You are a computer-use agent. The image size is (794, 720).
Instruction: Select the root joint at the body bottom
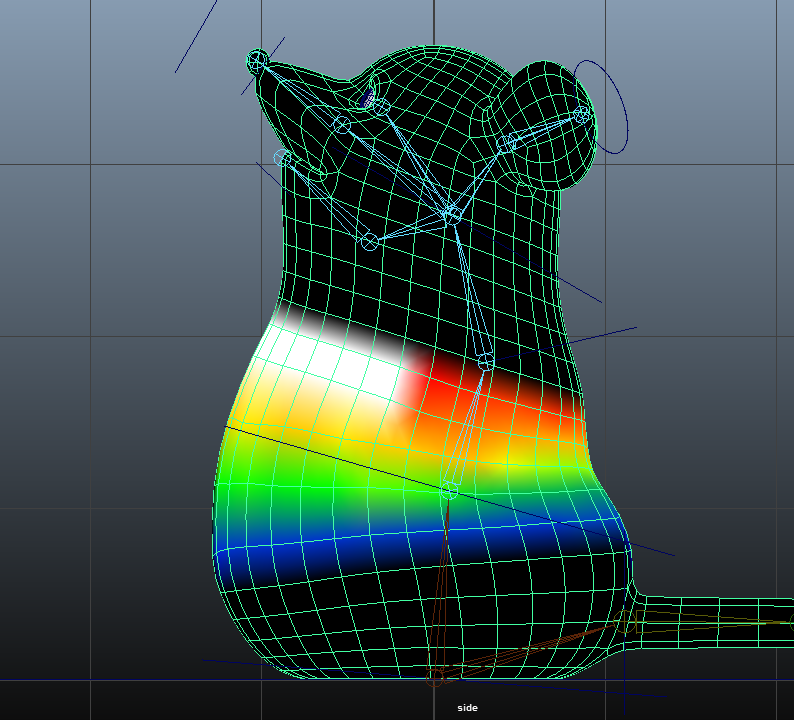pyautogui.click(x=435, y=679)
